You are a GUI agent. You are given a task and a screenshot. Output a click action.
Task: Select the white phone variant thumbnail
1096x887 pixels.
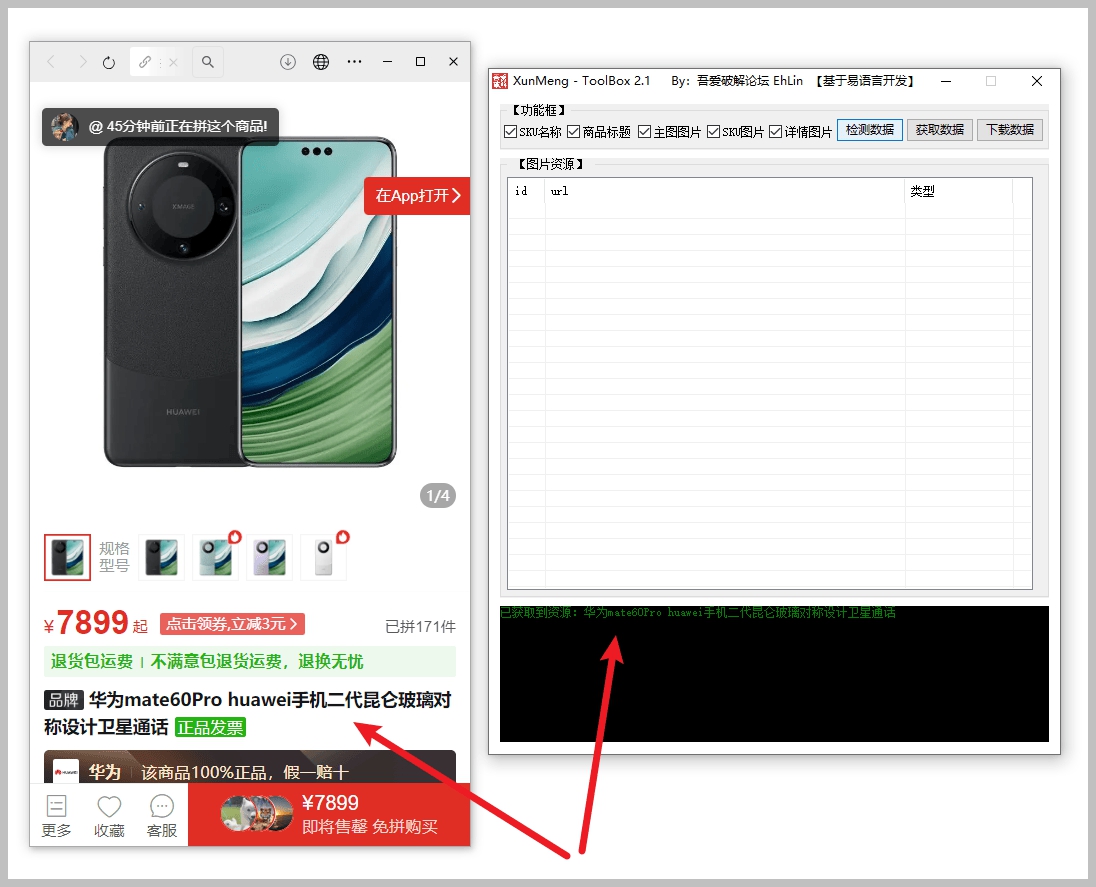coord(323,557)
